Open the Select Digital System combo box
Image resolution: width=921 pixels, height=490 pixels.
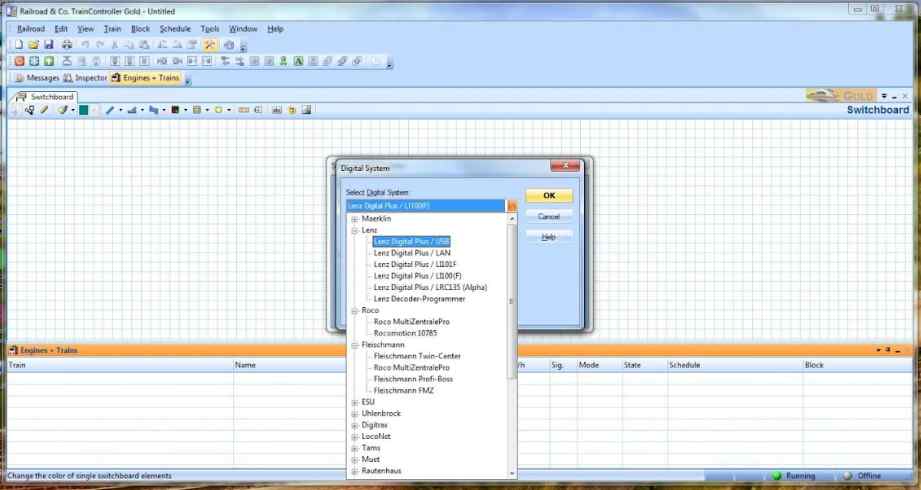pos(512,206)
